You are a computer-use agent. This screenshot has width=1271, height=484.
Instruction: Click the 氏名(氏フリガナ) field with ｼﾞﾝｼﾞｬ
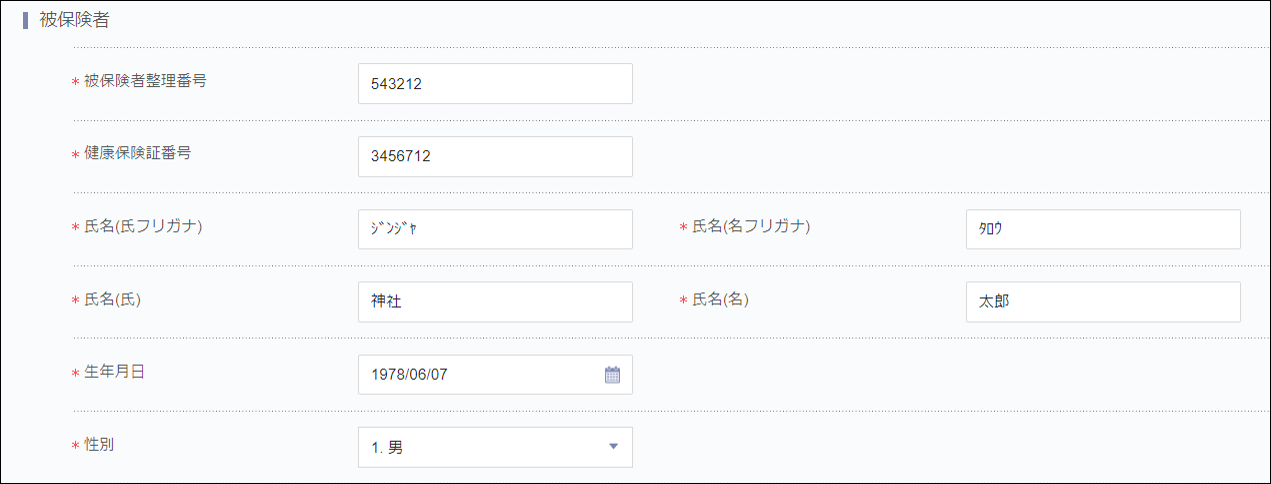[x=495, y=229]
